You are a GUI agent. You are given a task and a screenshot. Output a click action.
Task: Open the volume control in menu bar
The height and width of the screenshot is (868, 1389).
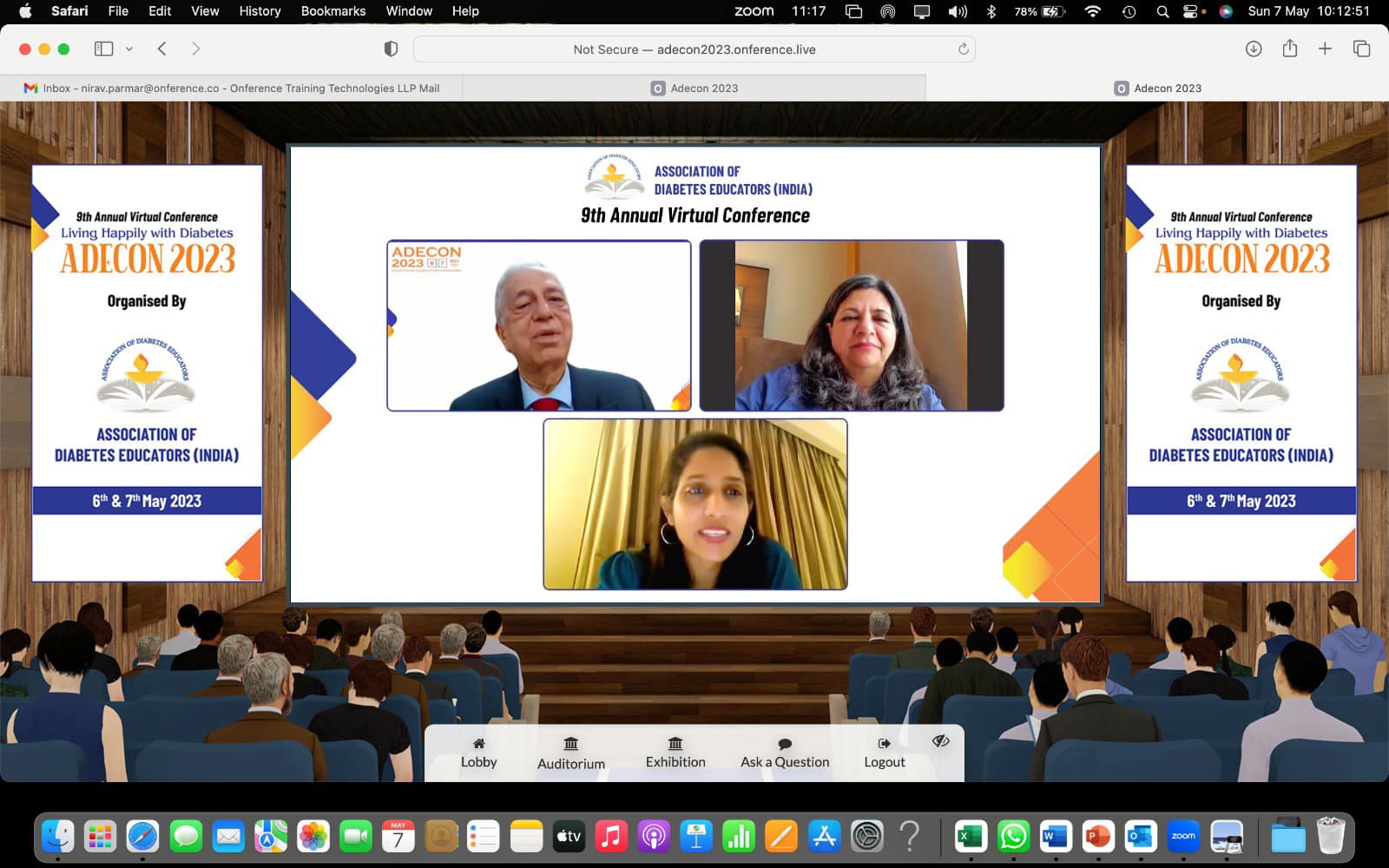pyautogui.click(x=957, y=11)
